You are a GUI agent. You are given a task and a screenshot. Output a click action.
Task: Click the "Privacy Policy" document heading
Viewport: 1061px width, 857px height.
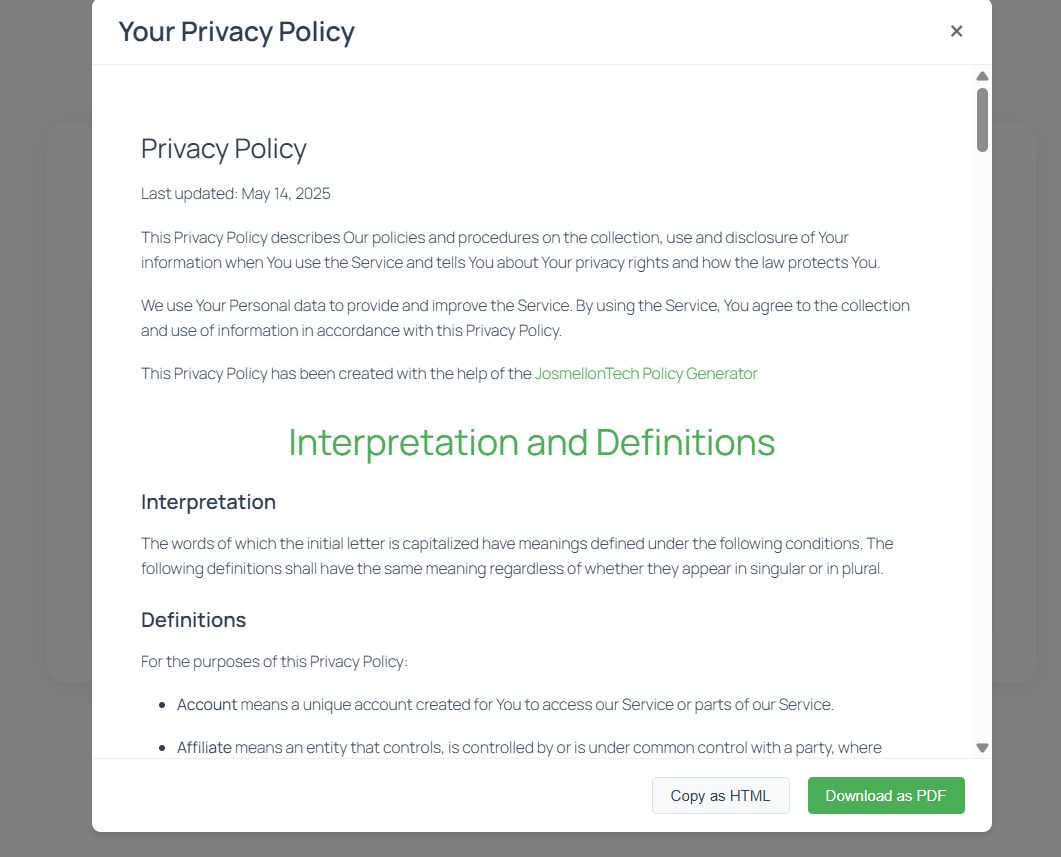[223, 149]
